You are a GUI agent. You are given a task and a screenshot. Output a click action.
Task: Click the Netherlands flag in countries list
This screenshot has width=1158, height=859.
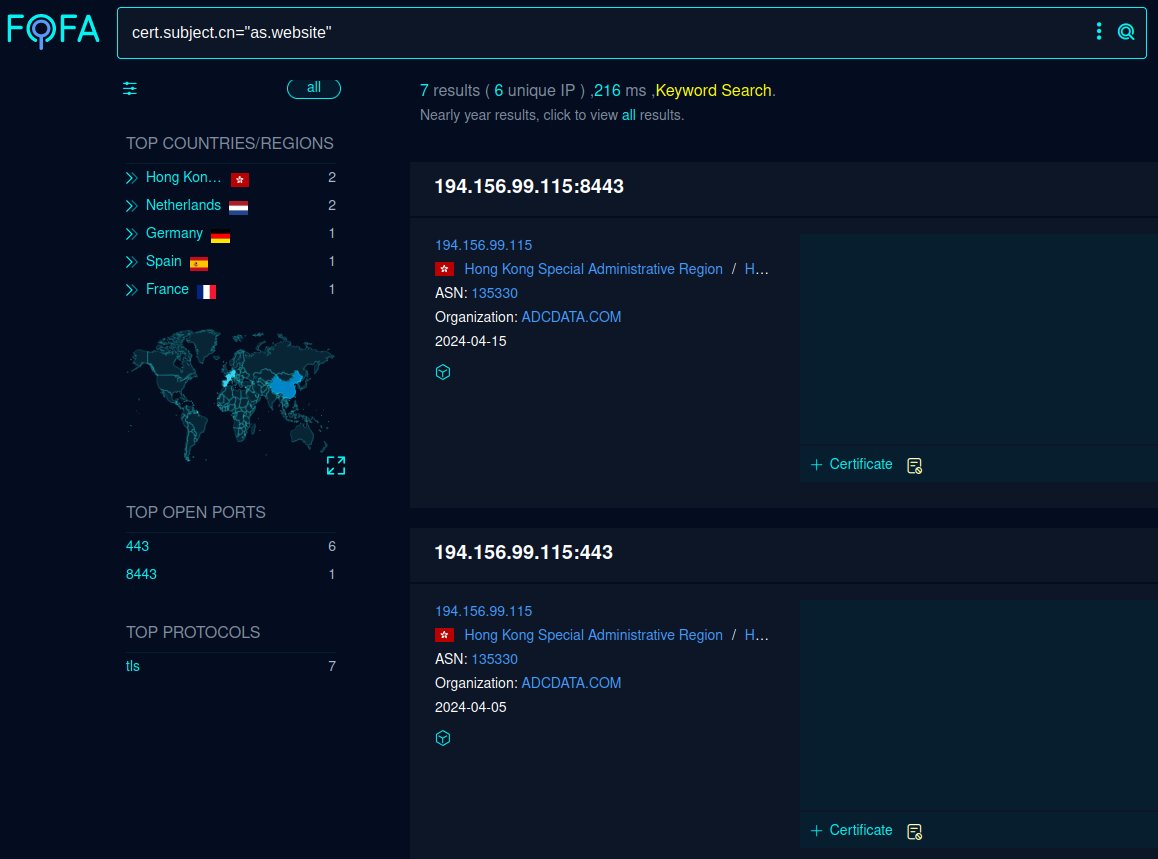click(239, 208)
